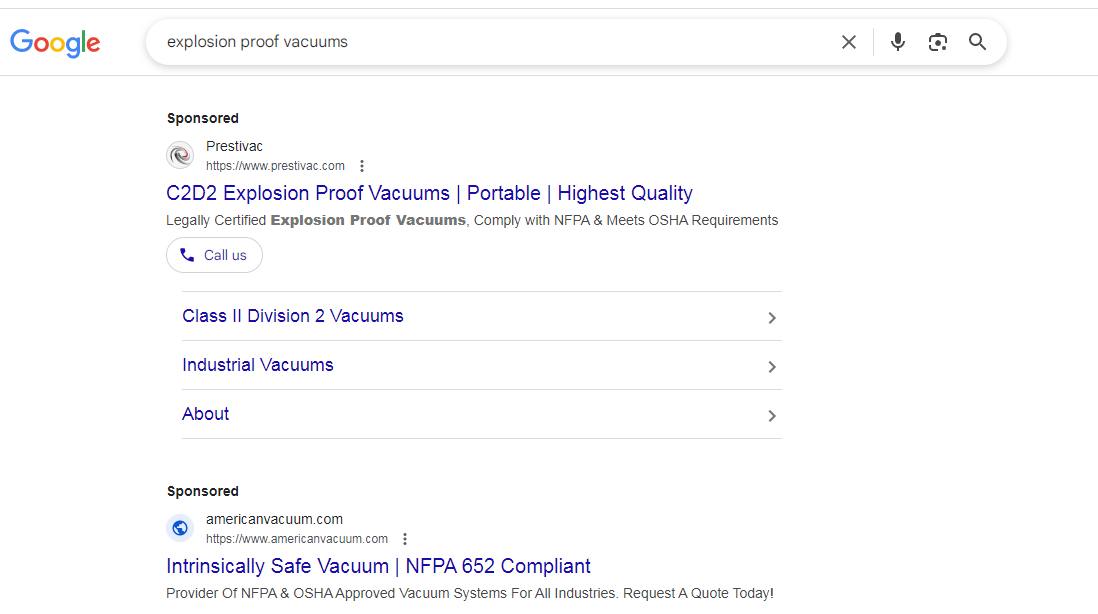Open Intrinsically Safe Vacuum ad headline

378,566
